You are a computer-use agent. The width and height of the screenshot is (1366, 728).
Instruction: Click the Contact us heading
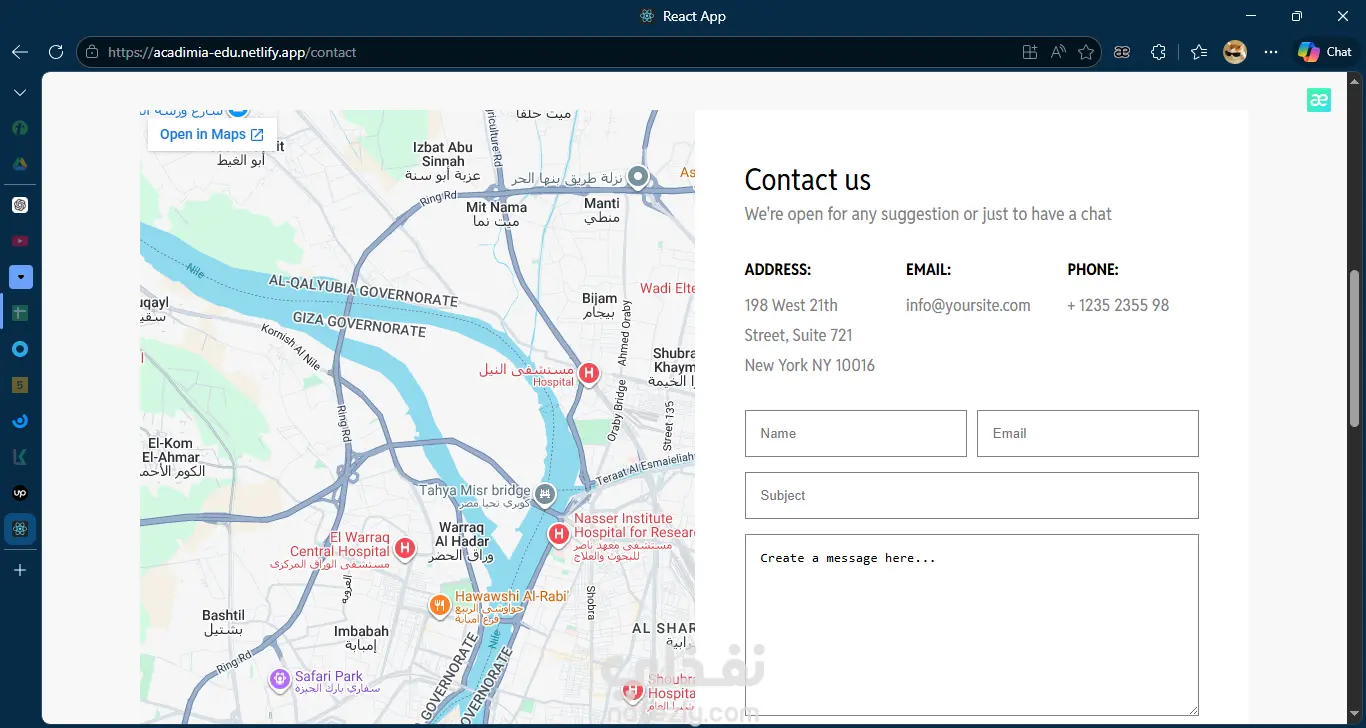point(808,180)
